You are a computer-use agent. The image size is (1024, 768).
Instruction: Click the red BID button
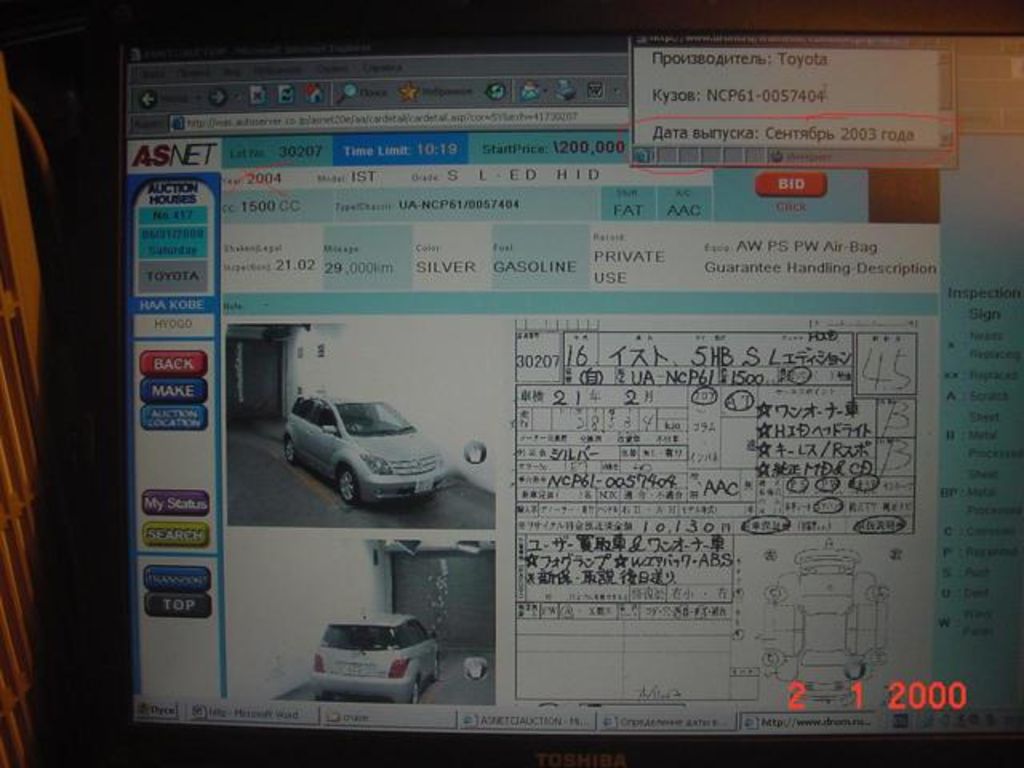[791, 185]
